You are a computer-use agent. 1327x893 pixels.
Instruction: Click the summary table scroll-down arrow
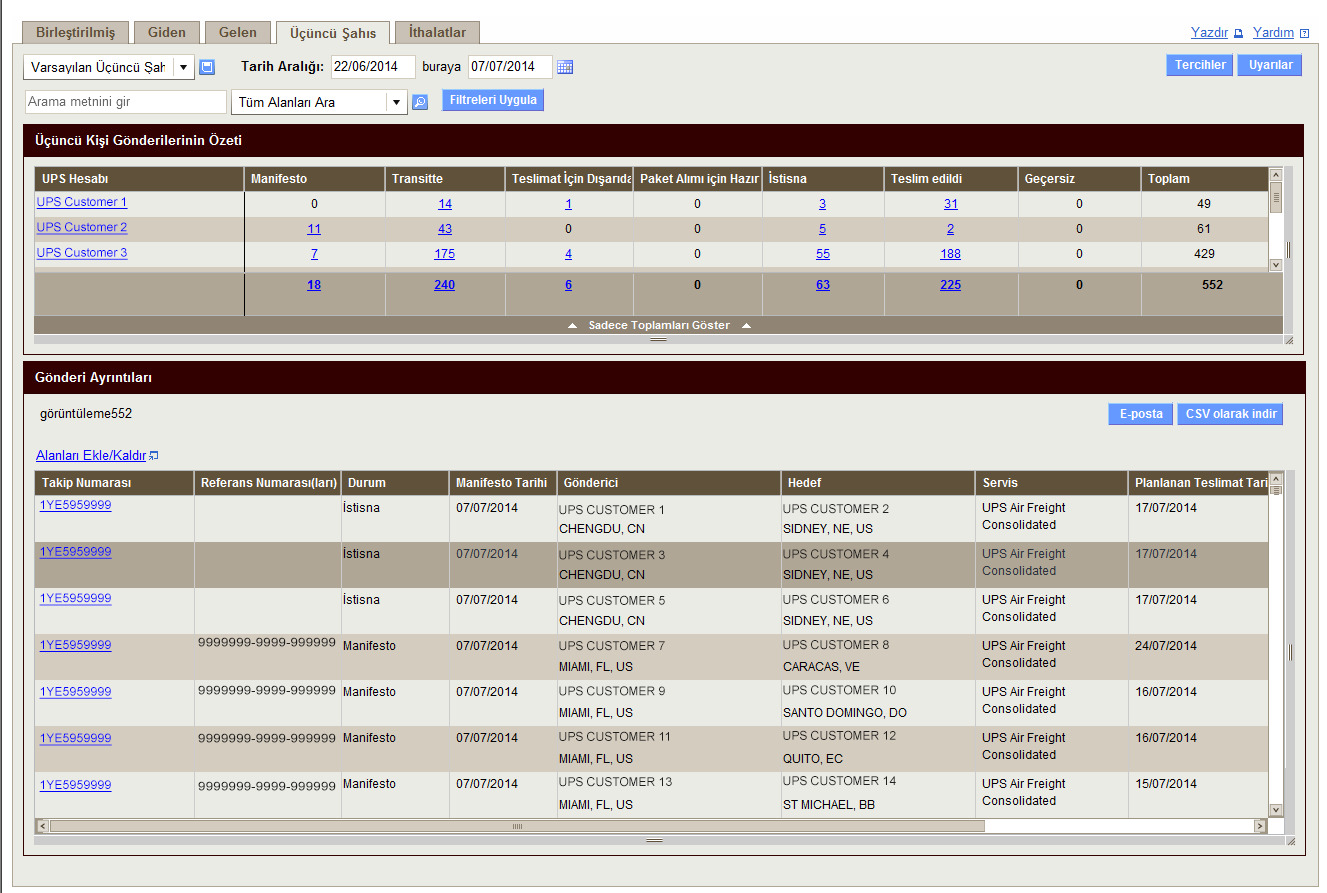(1276, 265)
